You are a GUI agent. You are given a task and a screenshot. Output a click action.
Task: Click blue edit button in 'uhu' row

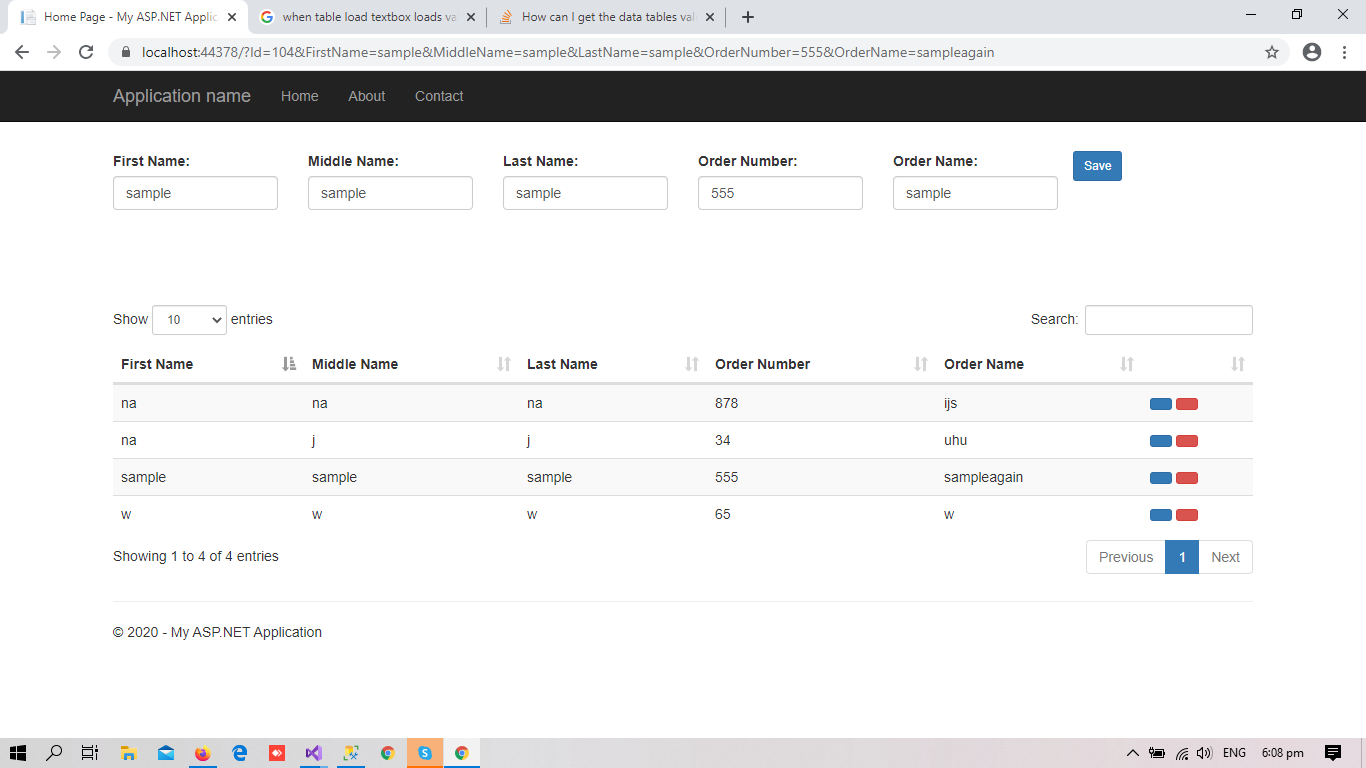1161,441
